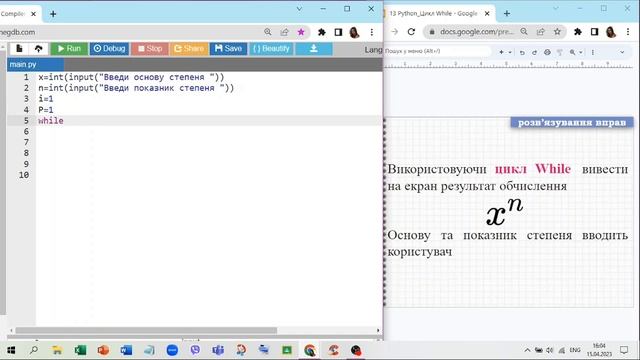Open profile avatar in right browser
This screenshot has width=640, height=360.
pos(611,32)
